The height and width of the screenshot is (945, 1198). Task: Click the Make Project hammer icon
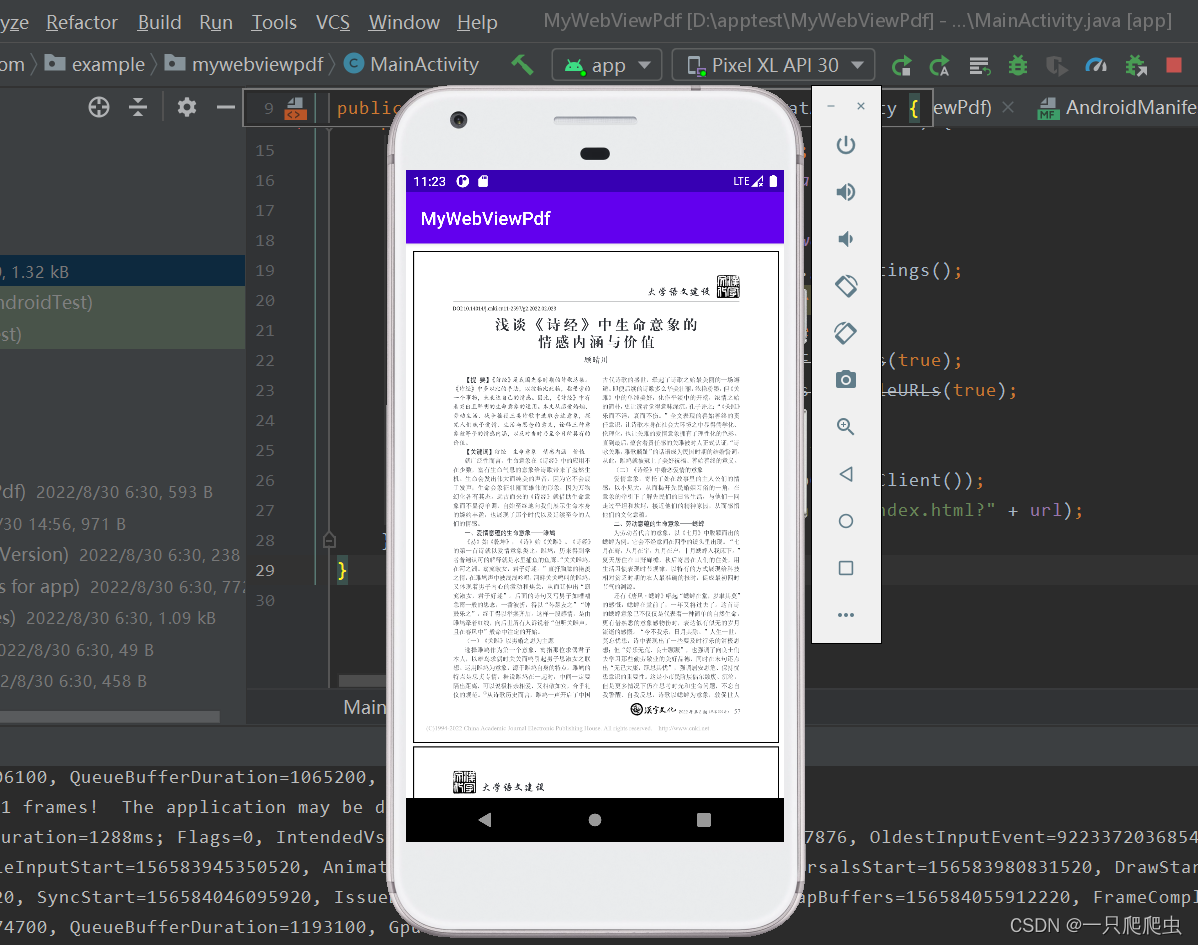523,65
